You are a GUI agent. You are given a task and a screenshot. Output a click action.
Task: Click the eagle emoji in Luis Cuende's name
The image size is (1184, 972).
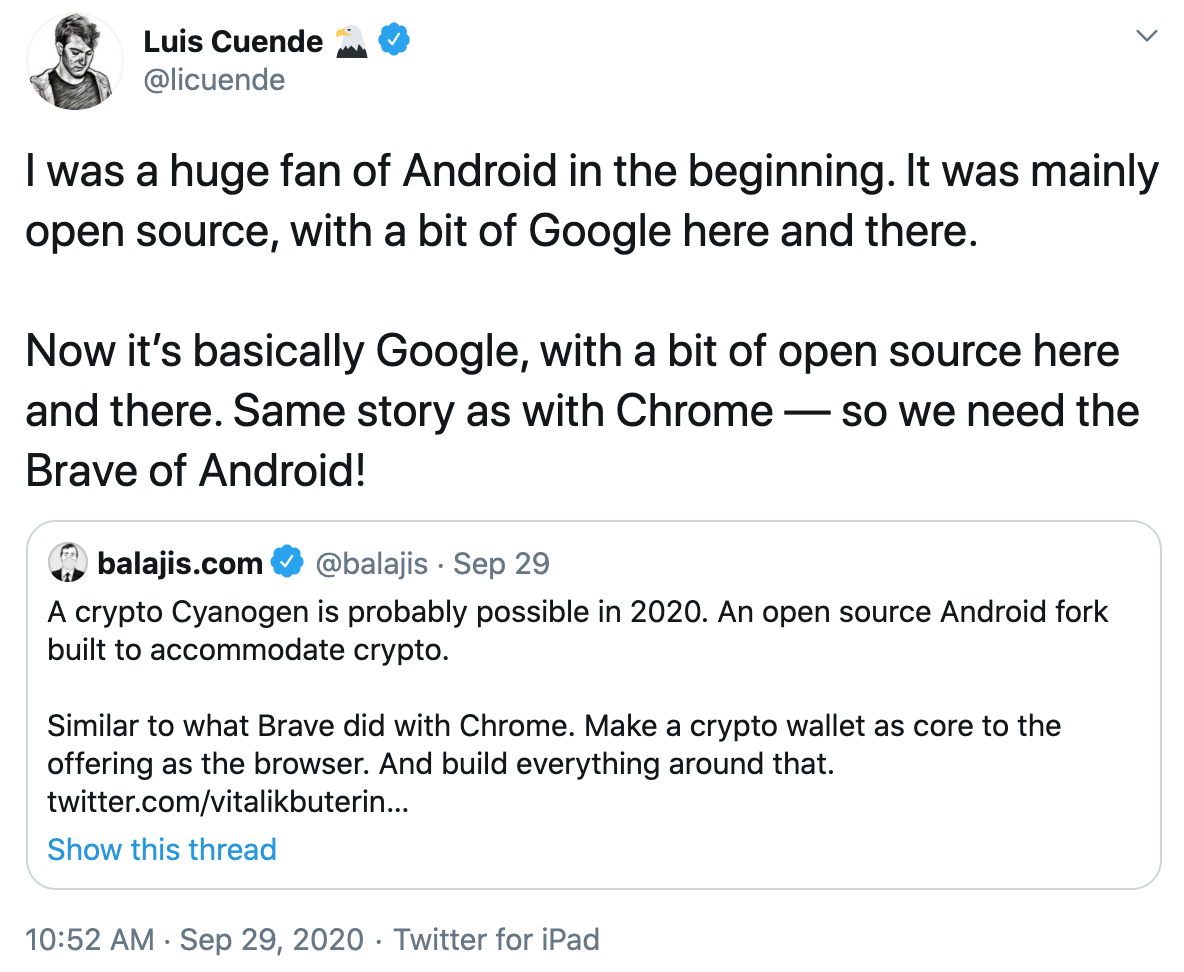coord(351,39)
